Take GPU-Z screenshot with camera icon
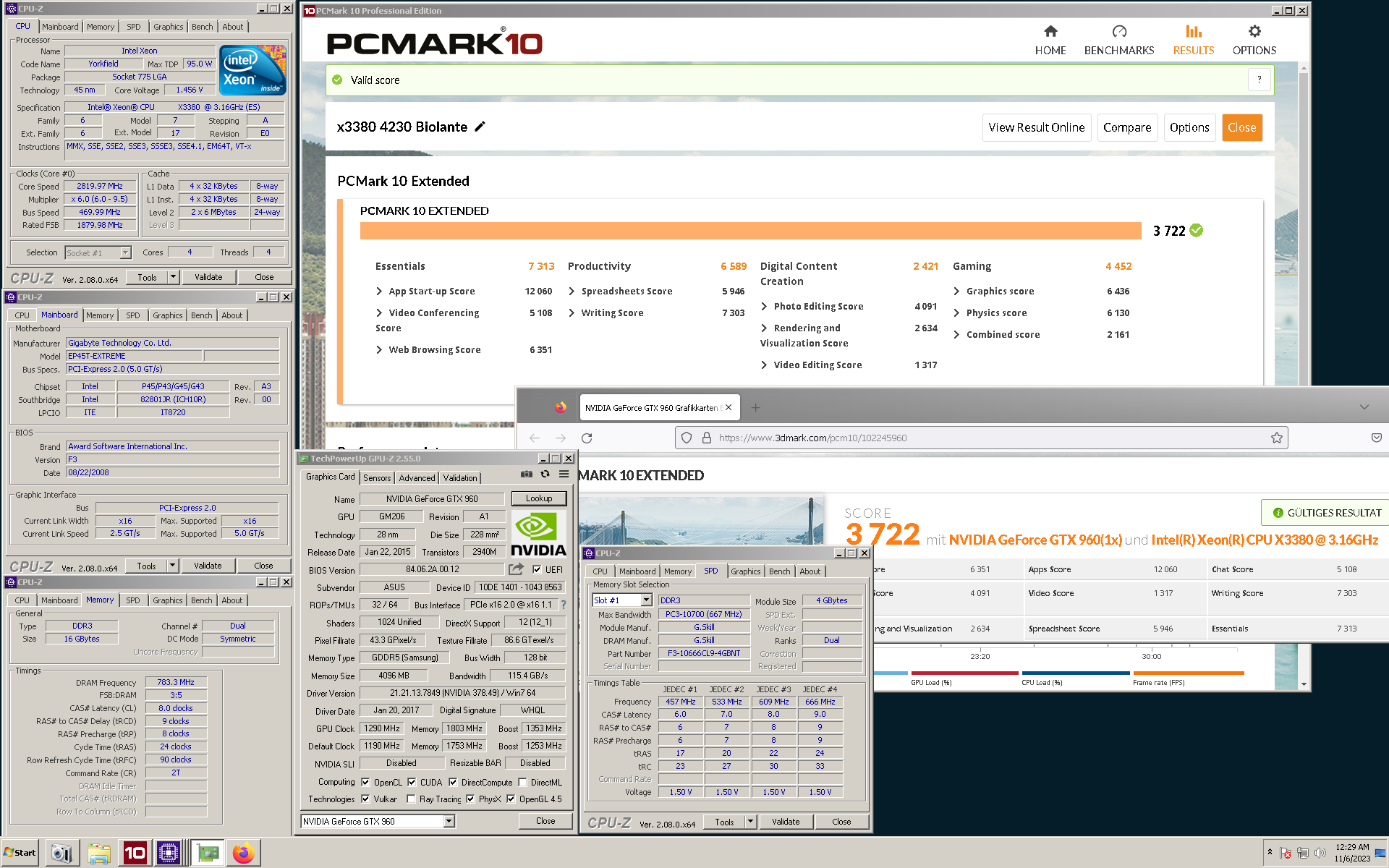The width and height of the screenshot is (1389, 868). (x=527, y=475)
